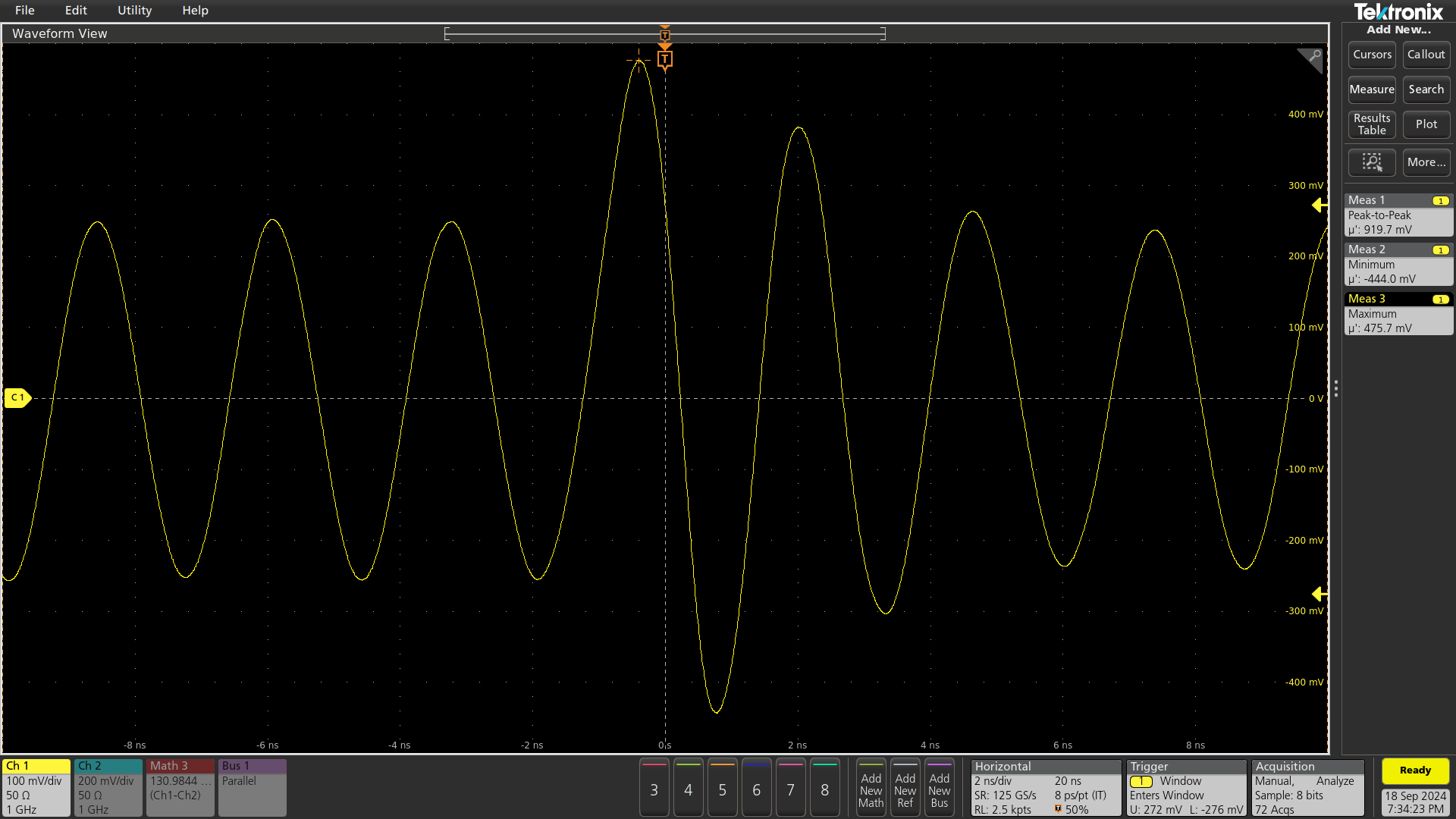Expand the Horizontal settings panel

tap(1046, 787)
